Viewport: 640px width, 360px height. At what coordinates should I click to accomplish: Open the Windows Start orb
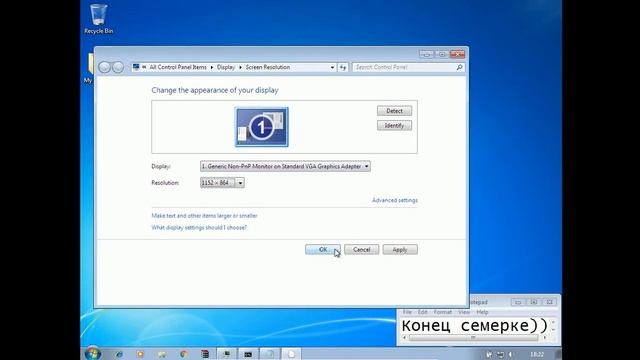[93, 353]
